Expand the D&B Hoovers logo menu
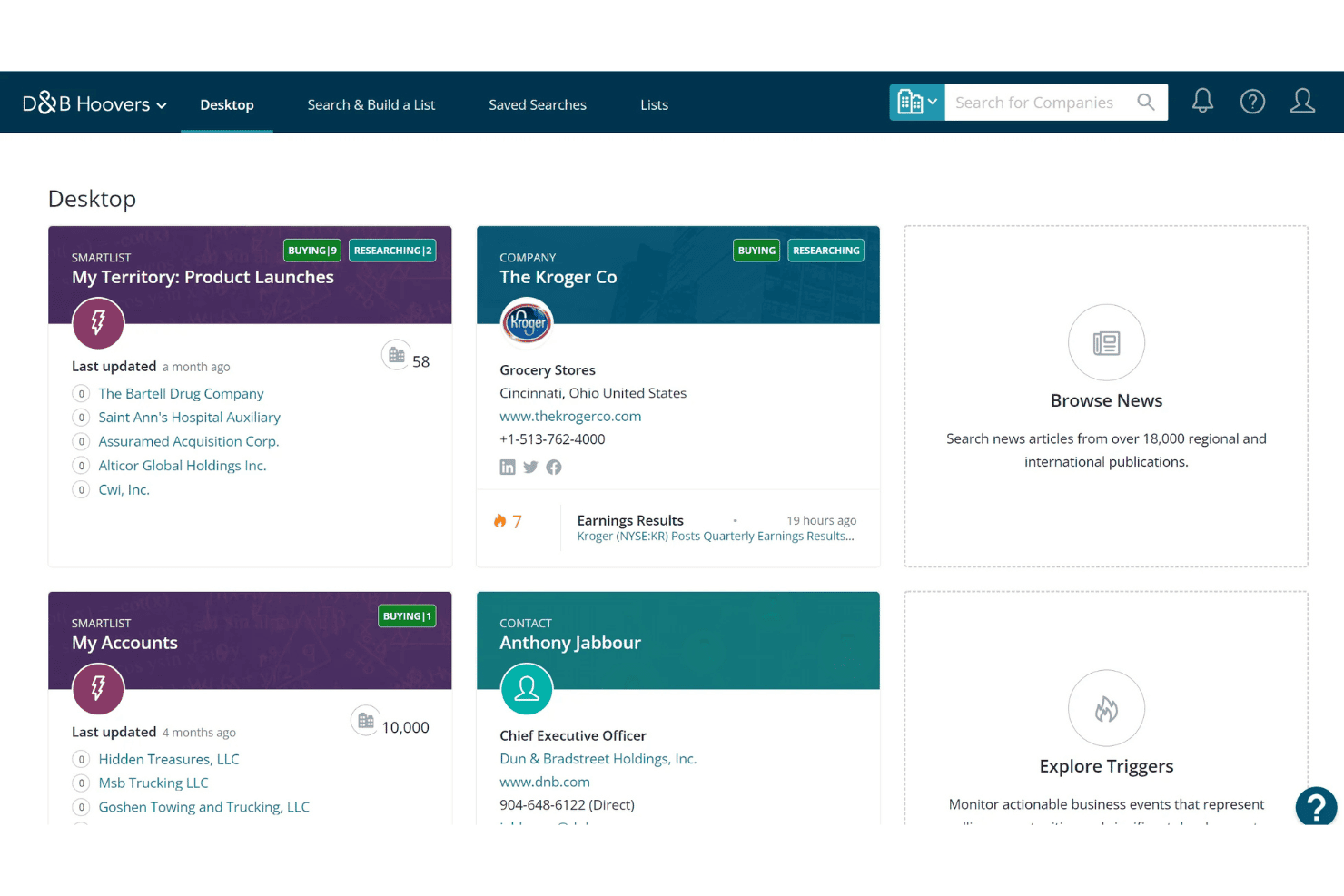1344x896 pixels. [x=94, y=104]
